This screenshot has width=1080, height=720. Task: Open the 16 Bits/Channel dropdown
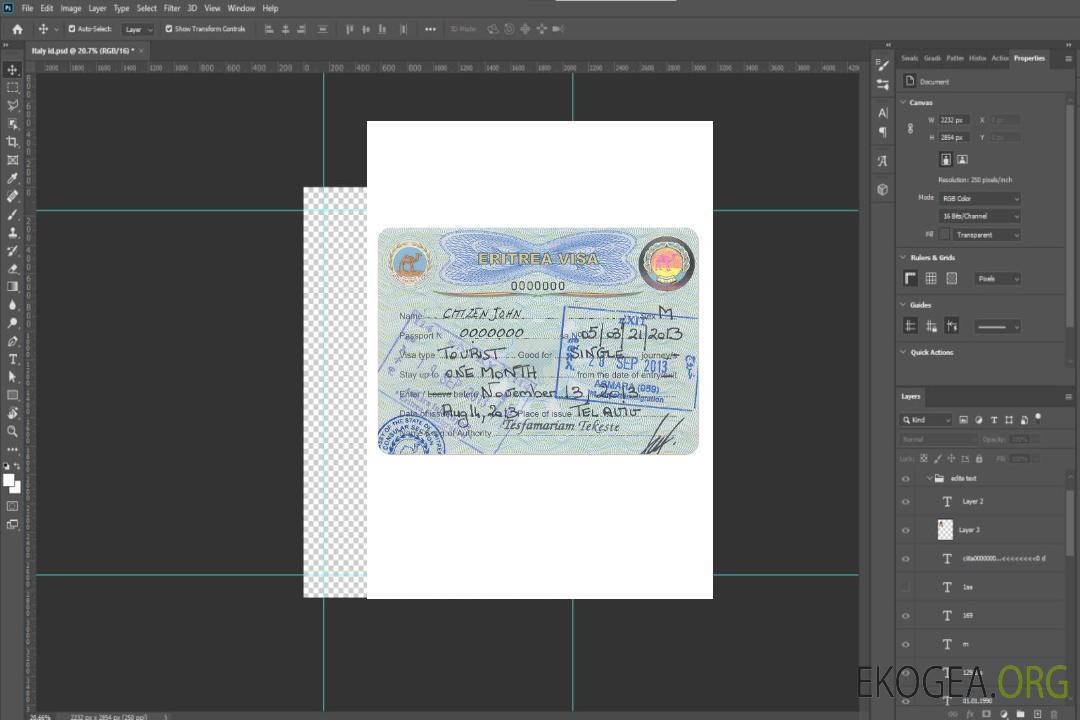pos(979,216)
